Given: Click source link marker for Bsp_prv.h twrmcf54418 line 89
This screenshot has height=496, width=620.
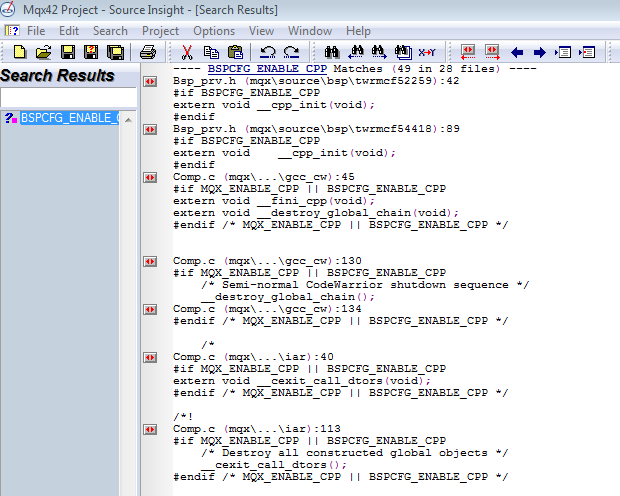Looking at the screenshot, I should point(150,129).
